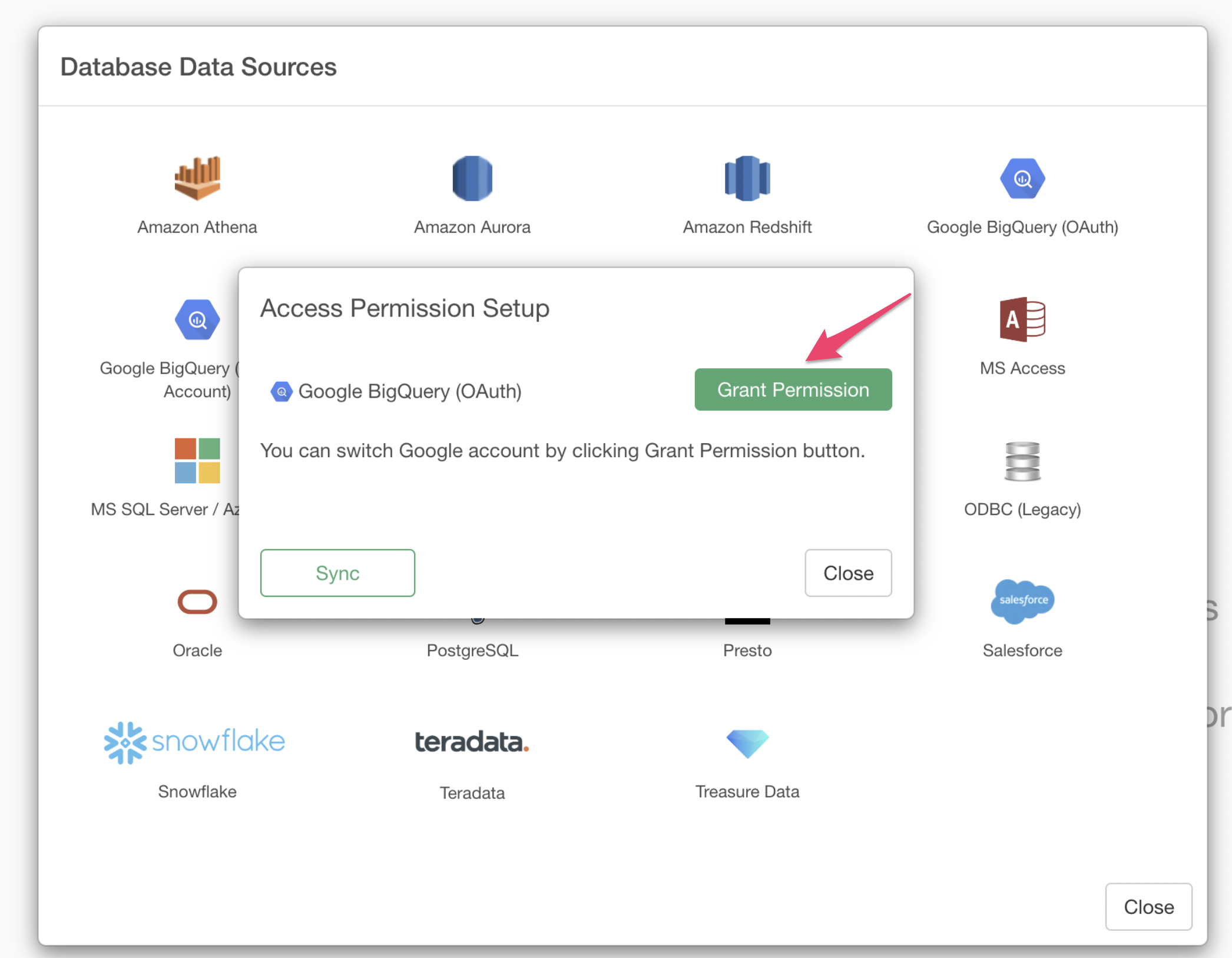Viewport: 1232px width, 958px height.
Task: Select the Amazon Athena data source icon
Action: tap(197, 179)
